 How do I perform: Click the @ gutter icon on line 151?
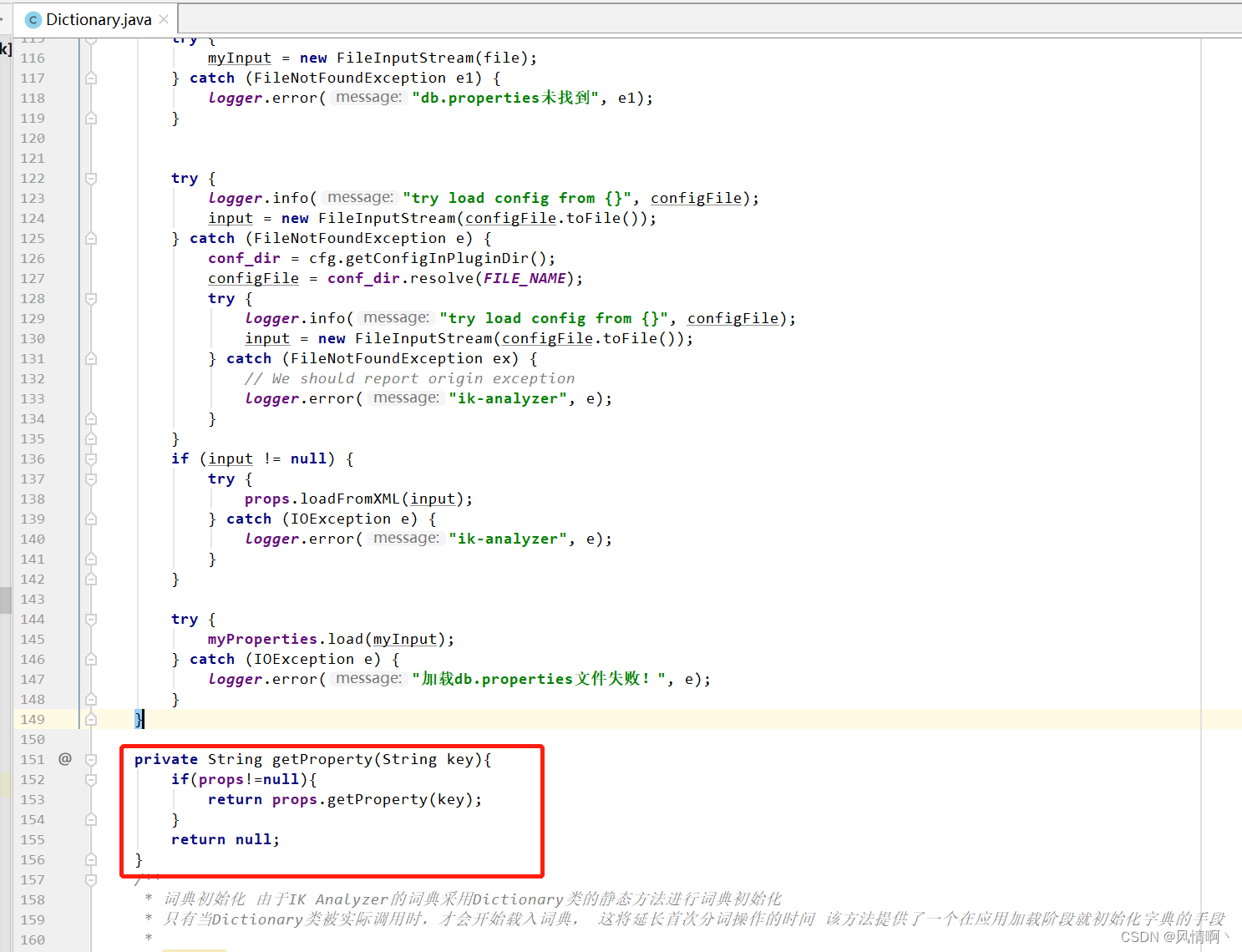point(65,759)
